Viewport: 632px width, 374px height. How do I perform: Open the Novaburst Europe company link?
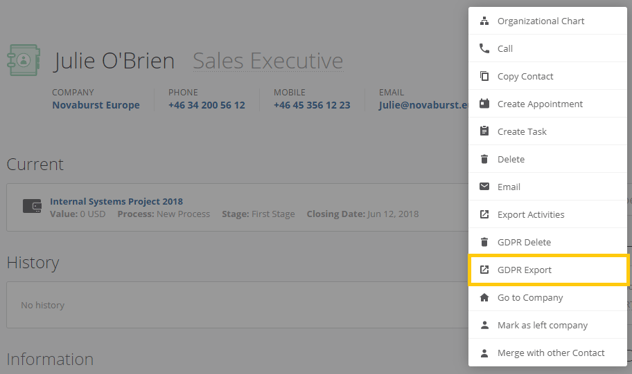click(x=96, y=105)
